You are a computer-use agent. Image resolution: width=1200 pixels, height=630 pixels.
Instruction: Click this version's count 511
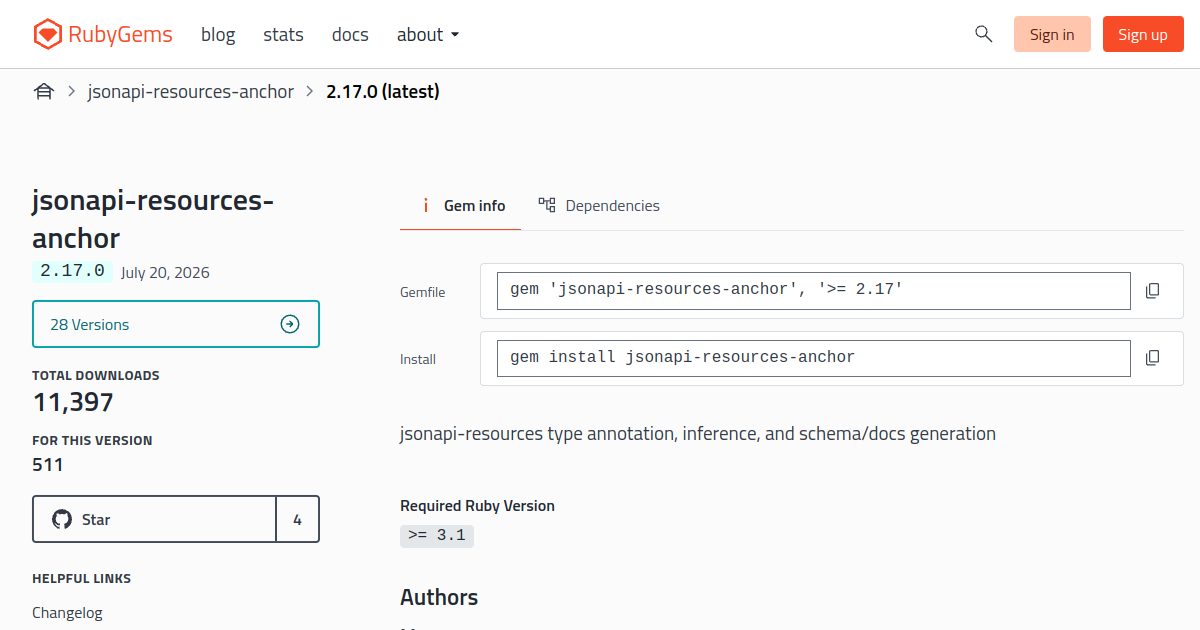click(48, 465)
